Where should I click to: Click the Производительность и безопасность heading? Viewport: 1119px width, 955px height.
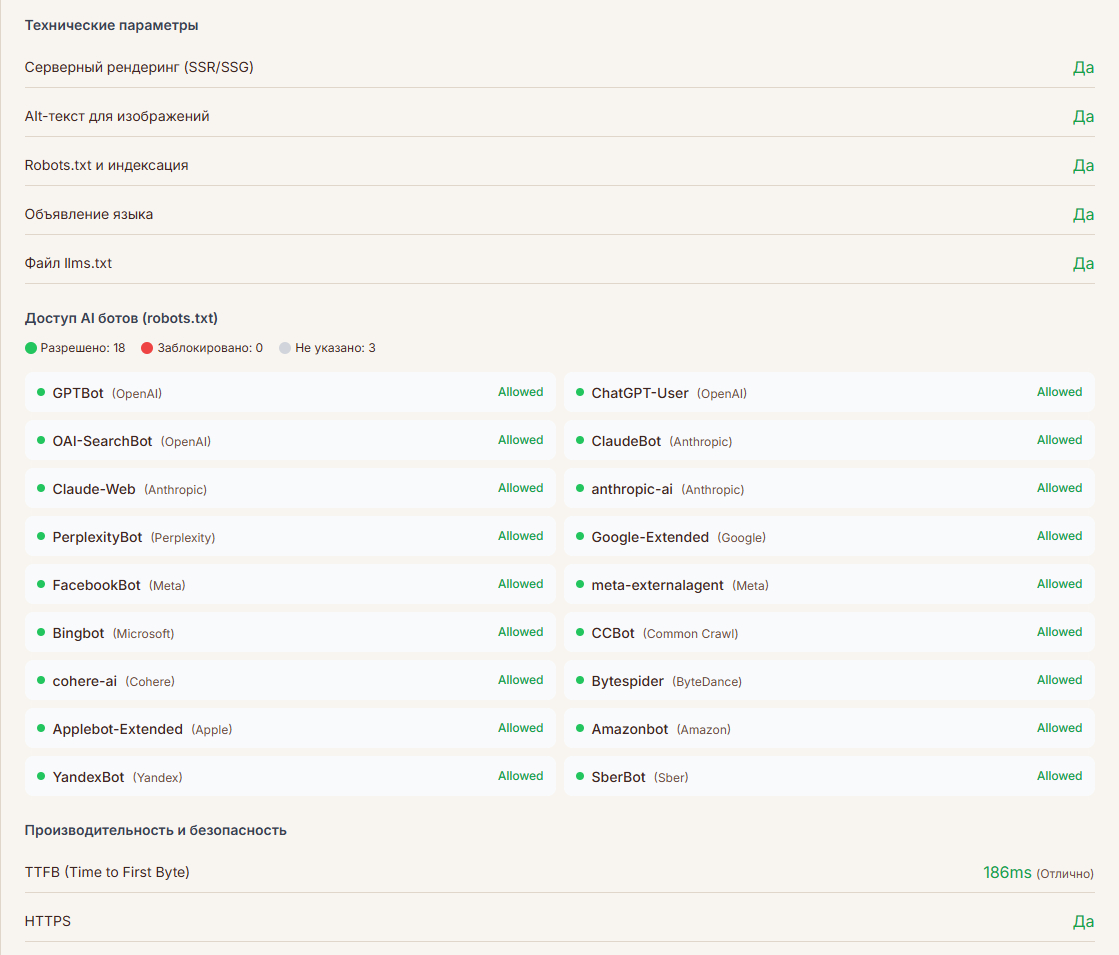156,830
